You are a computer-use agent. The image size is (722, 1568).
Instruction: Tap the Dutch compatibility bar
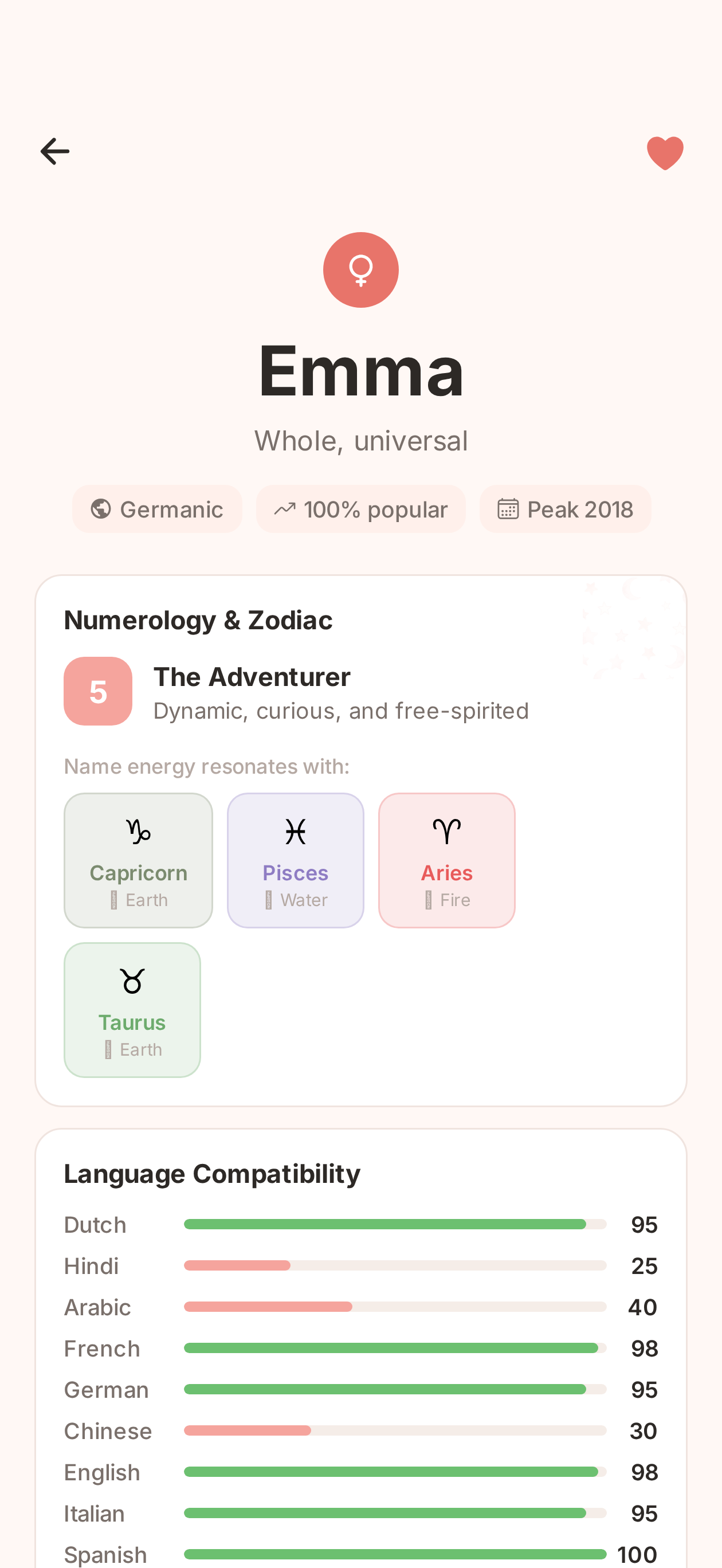(394, 1224)
